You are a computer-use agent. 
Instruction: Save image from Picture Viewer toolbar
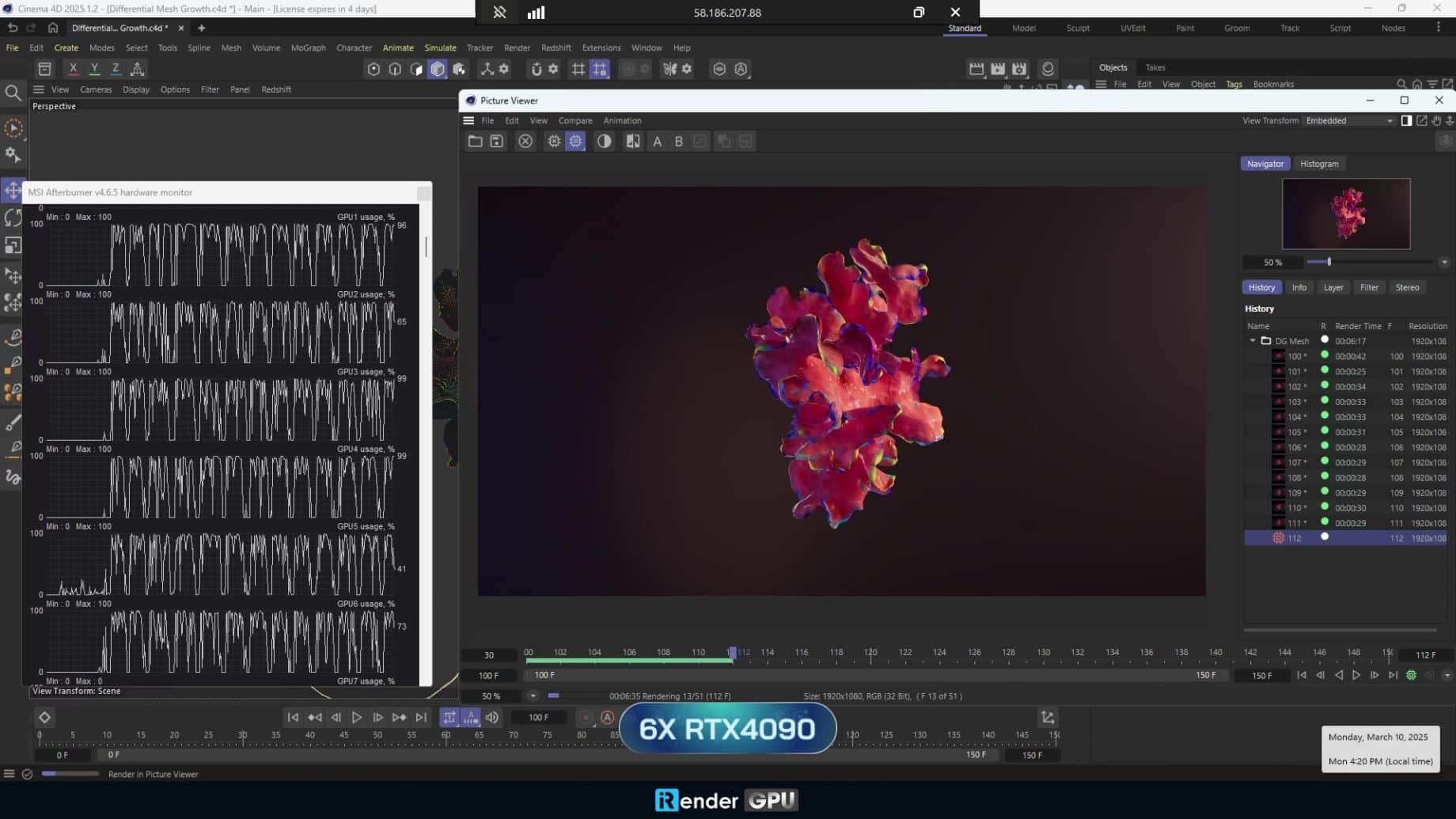coord(496,141)
